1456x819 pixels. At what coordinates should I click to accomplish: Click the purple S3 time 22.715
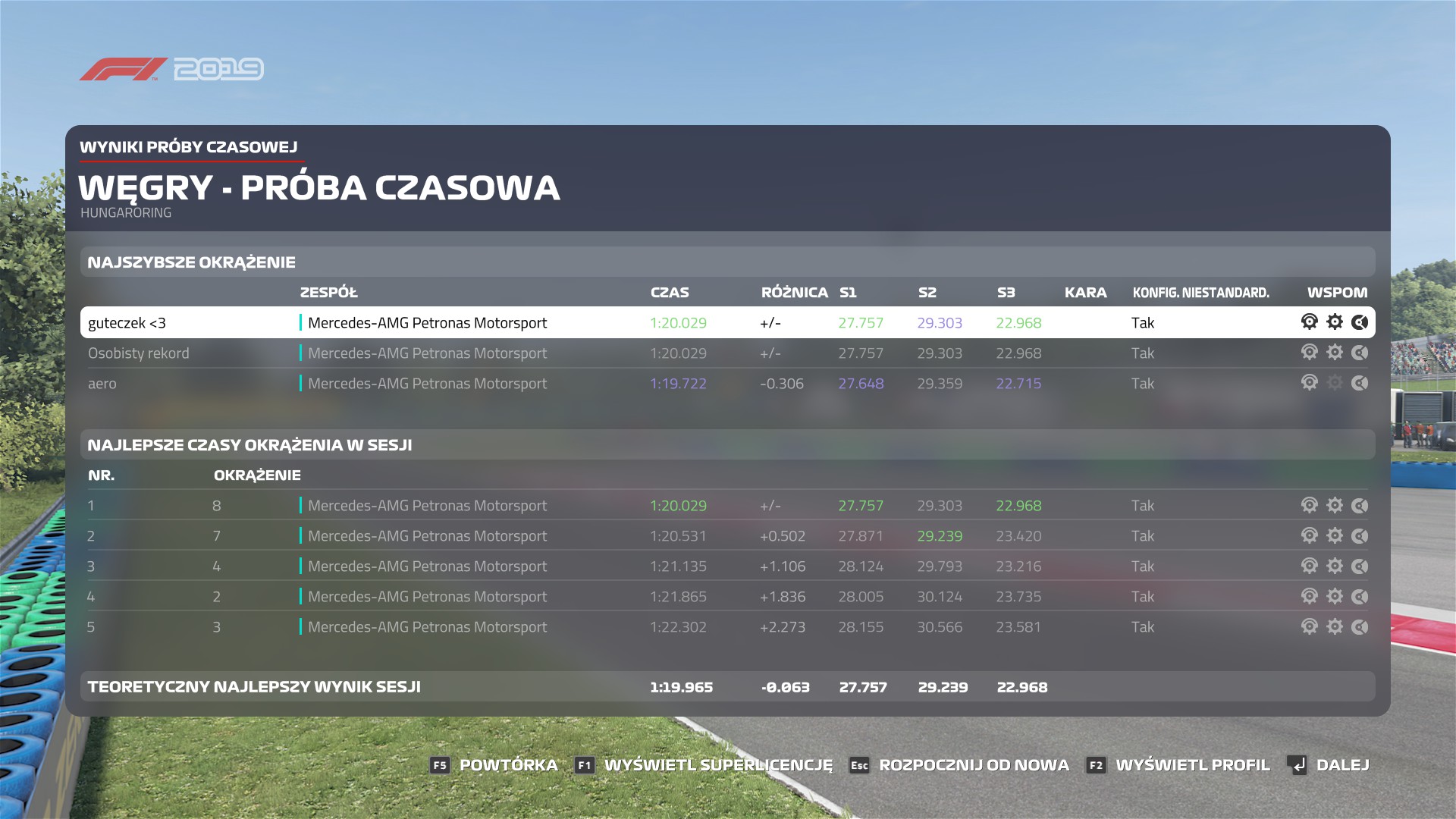[x=1018, y=384]
